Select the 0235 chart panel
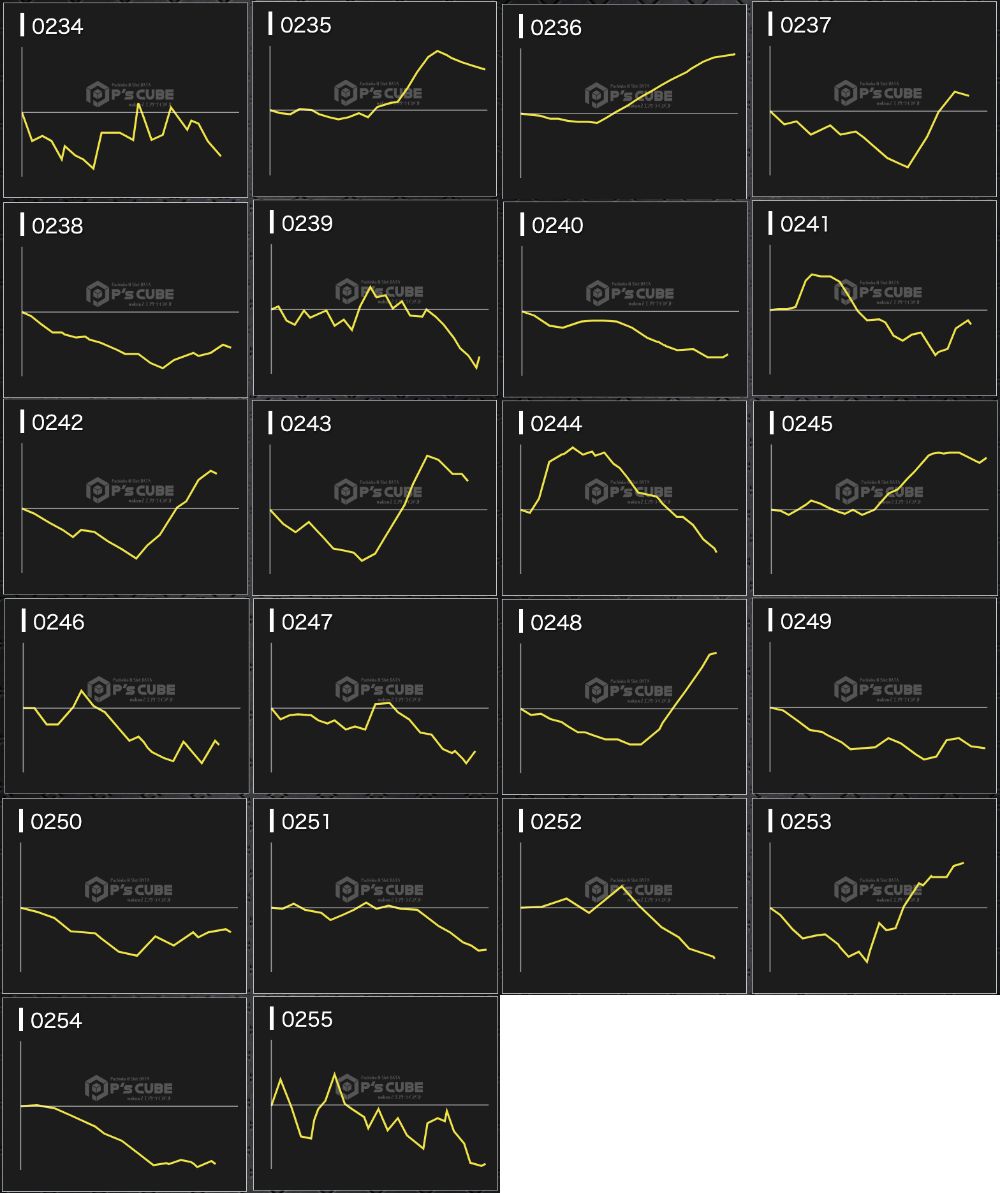This screenshot has height=1193, width=1000. (374, 99)
